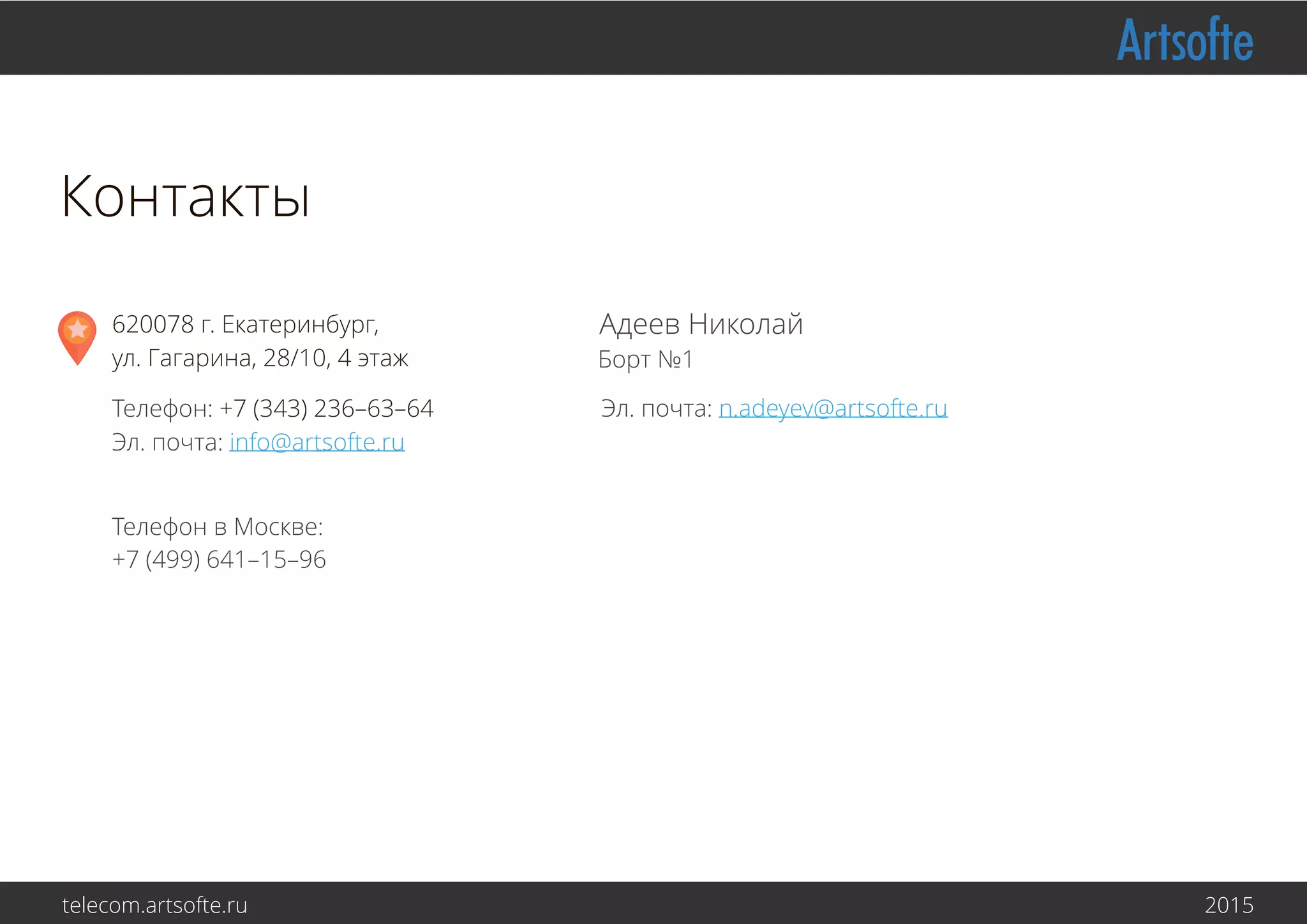Click the telecom.artsofte.ru footer text
This screenshot has height=924, width=1307.
pyautogui.click(x=154, y=905)
